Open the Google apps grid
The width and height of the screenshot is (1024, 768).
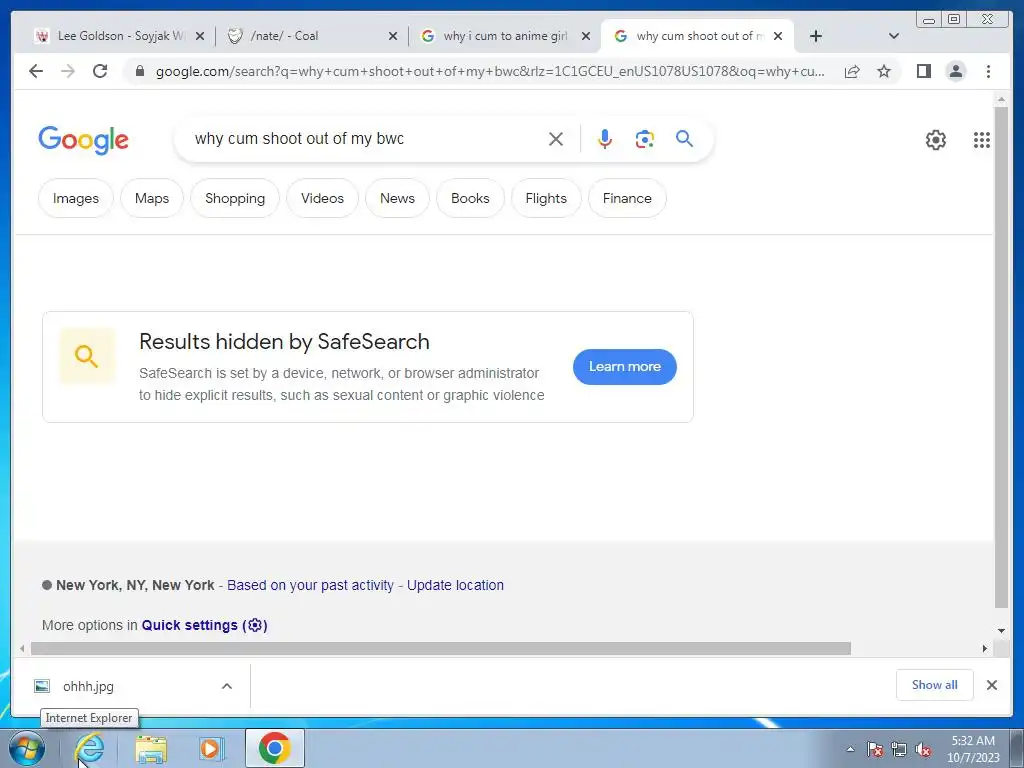tap(982, 140)
